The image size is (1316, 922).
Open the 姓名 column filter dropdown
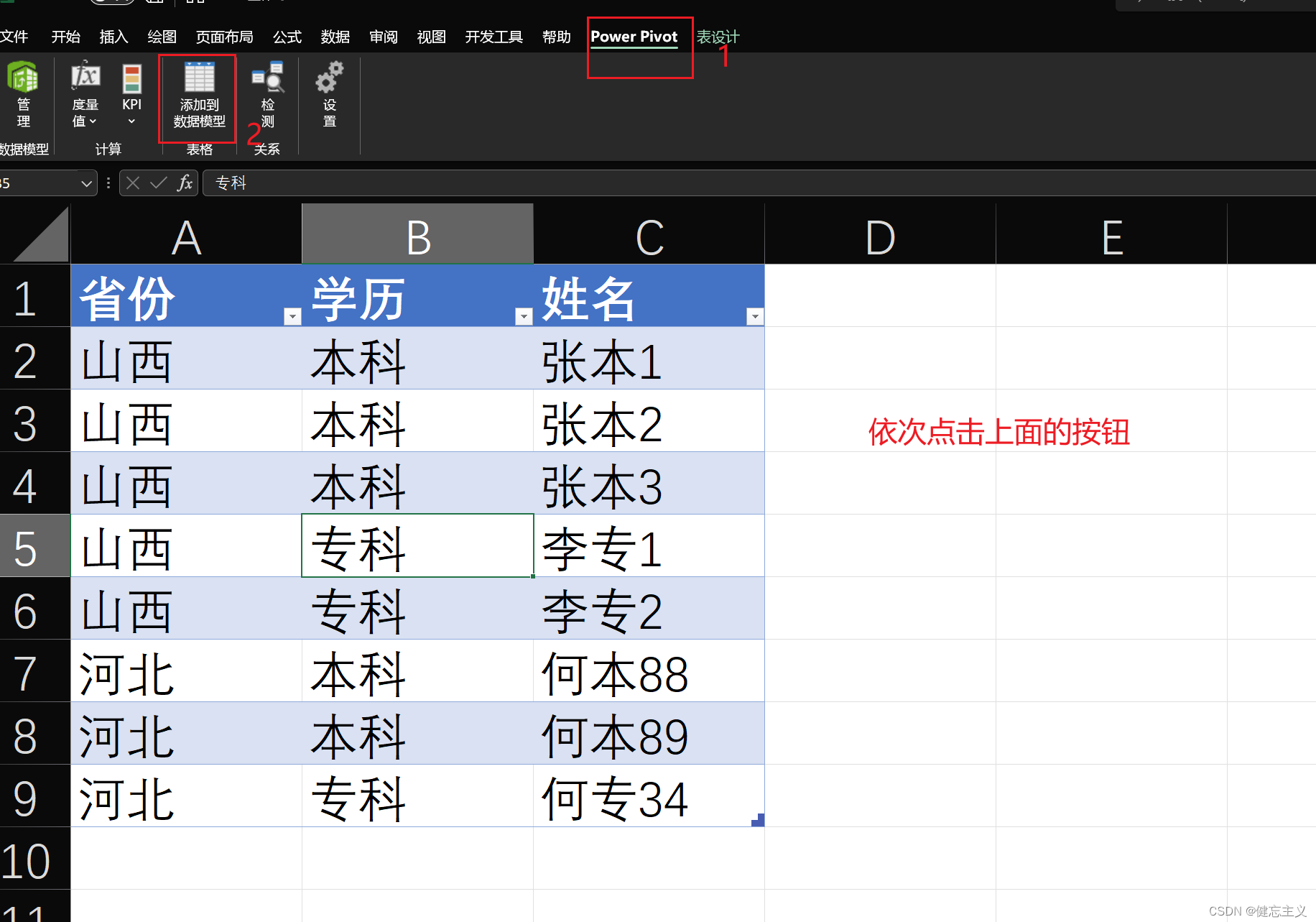click(x=755, y=315)
